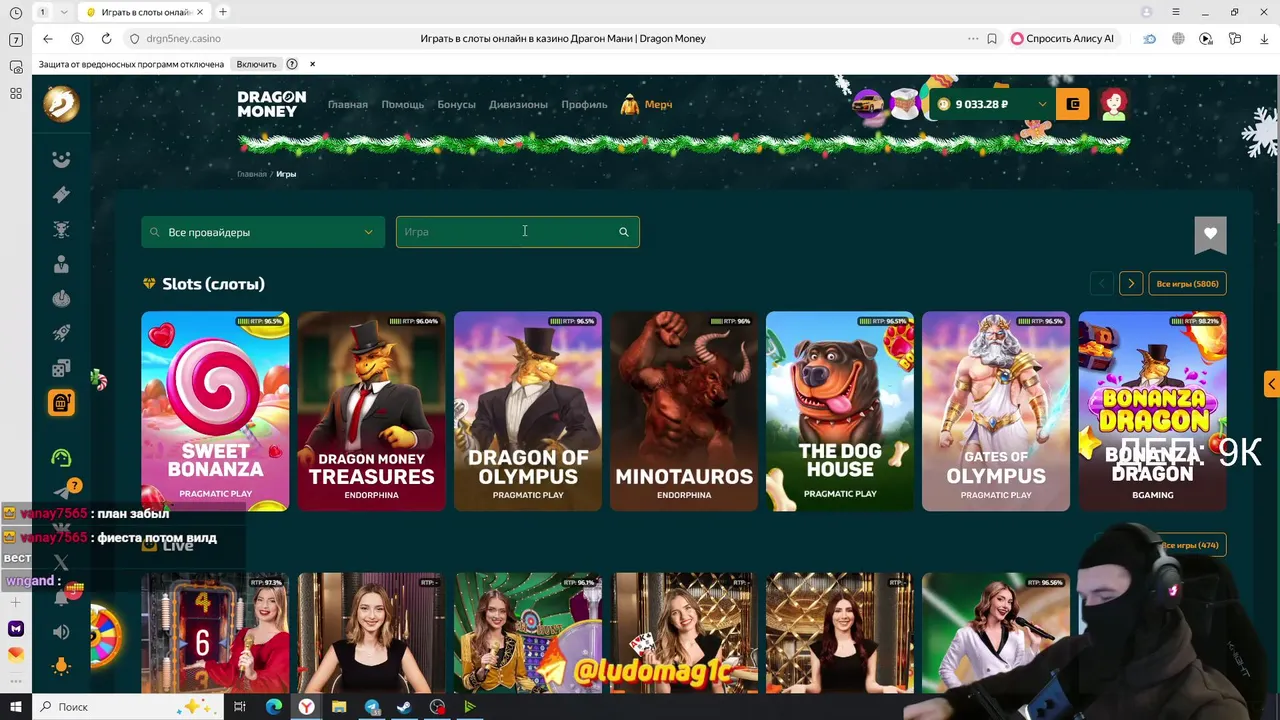1280x720 pixels.
Task: Open the wallet deposit button
Action: click(1073, 104)
